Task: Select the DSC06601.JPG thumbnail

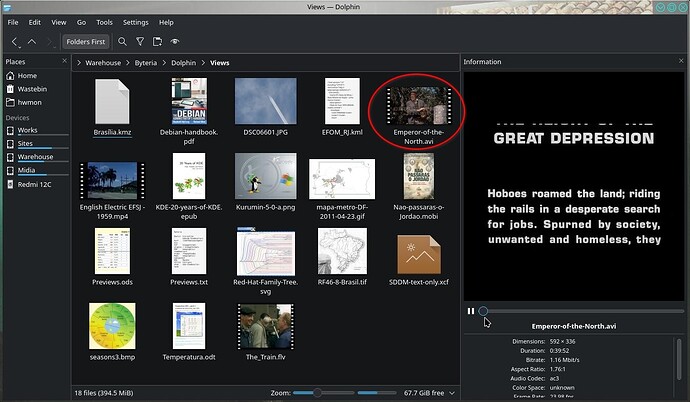Action: pyautogui.click(x=265, y=101)
